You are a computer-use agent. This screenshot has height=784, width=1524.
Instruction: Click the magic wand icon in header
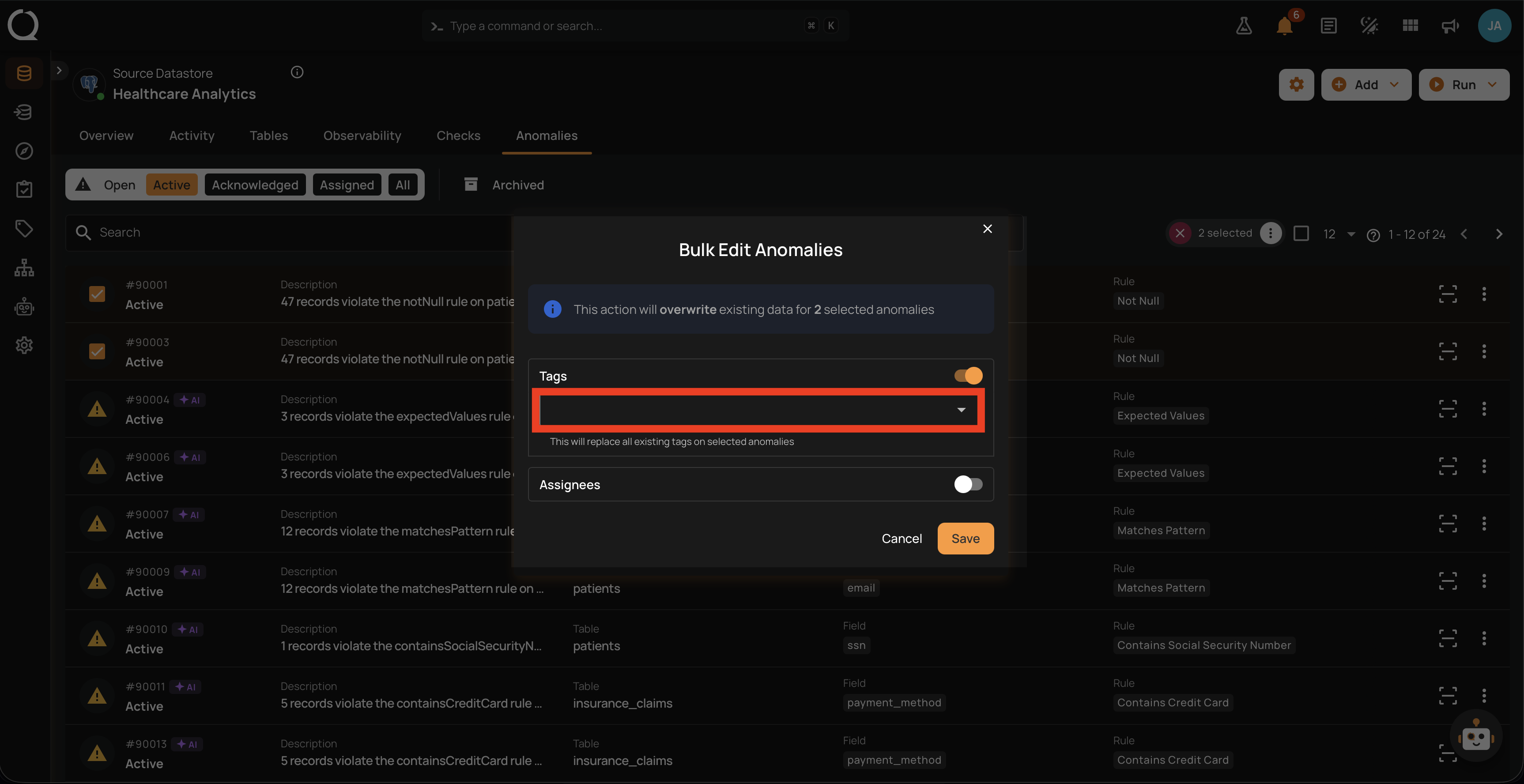pos(1369,26)
